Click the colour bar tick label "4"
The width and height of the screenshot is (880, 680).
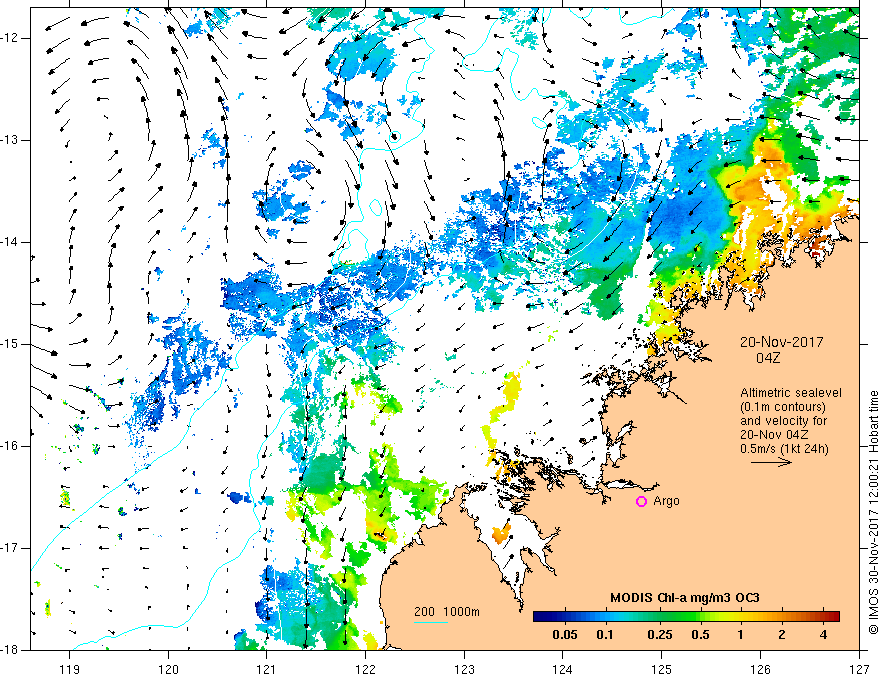coord(823,635)
